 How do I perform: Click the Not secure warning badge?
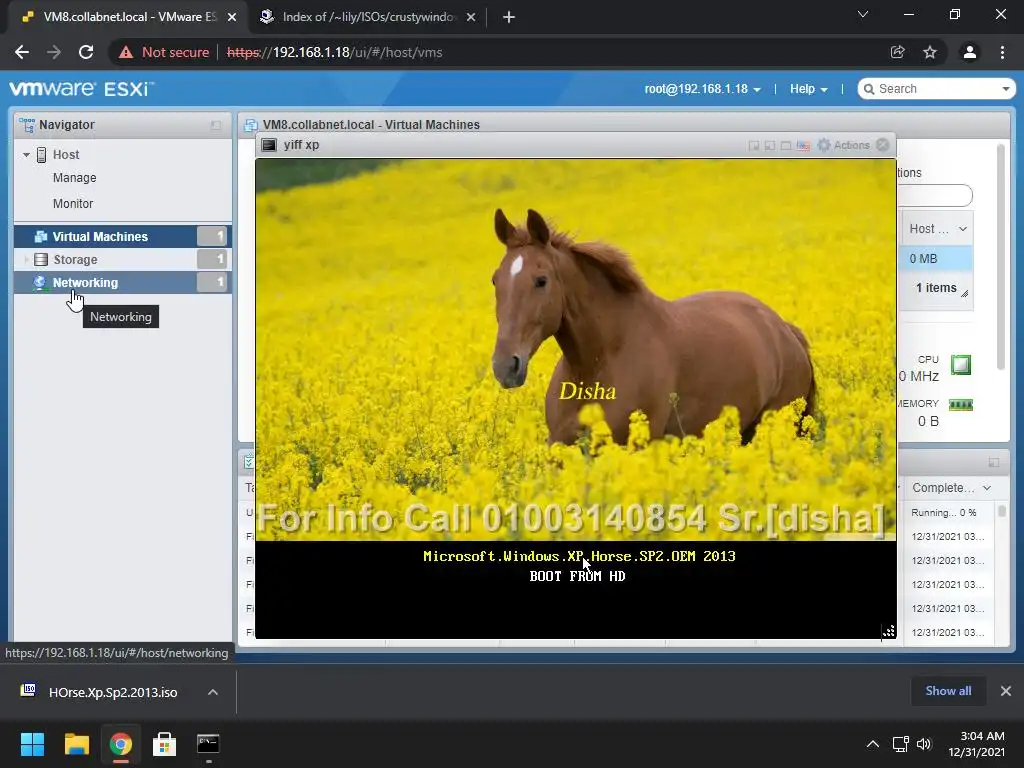[164, 52]
